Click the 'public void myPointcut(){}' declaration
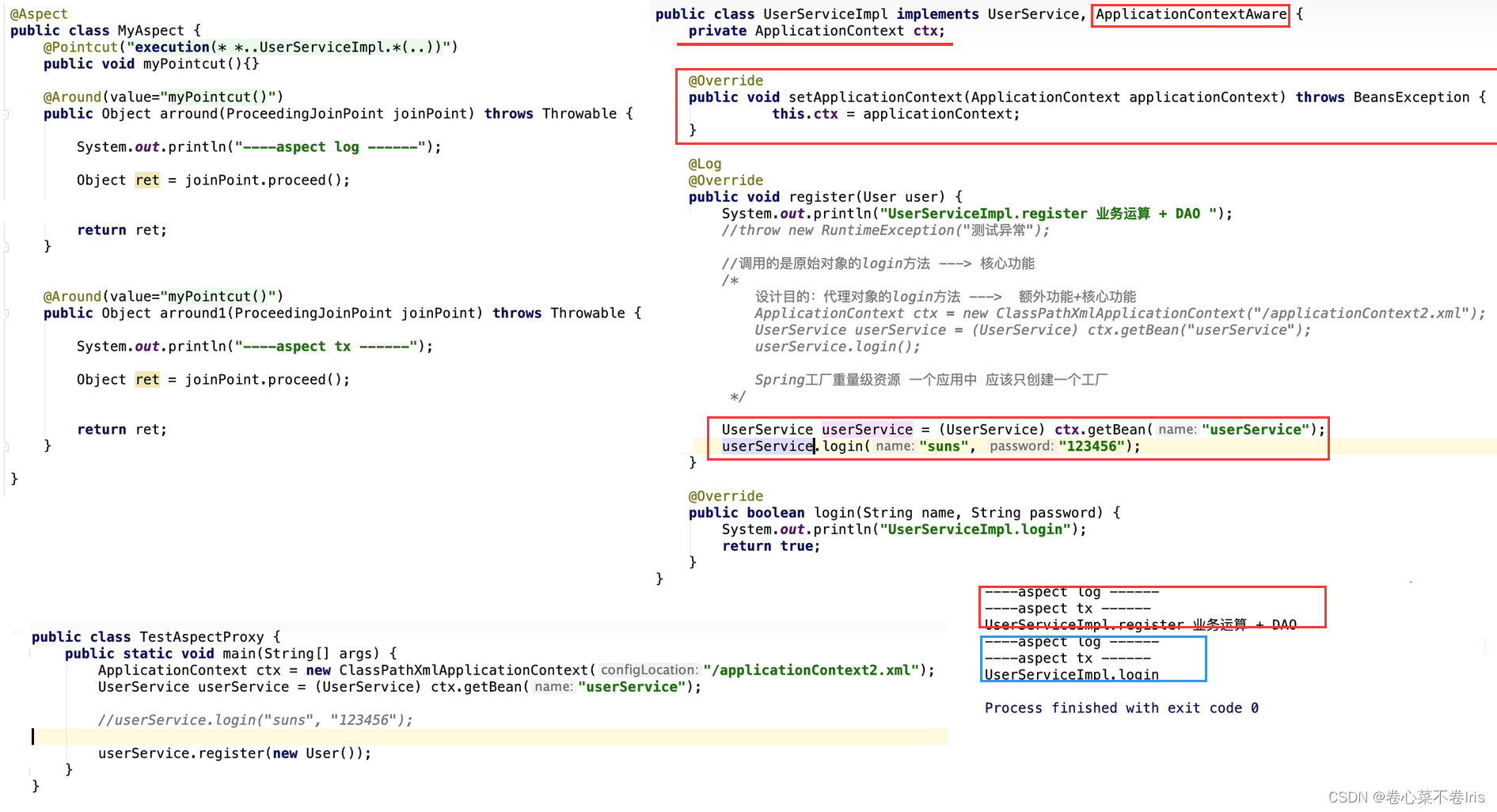 pyautogui.click(x=151, y=64)
